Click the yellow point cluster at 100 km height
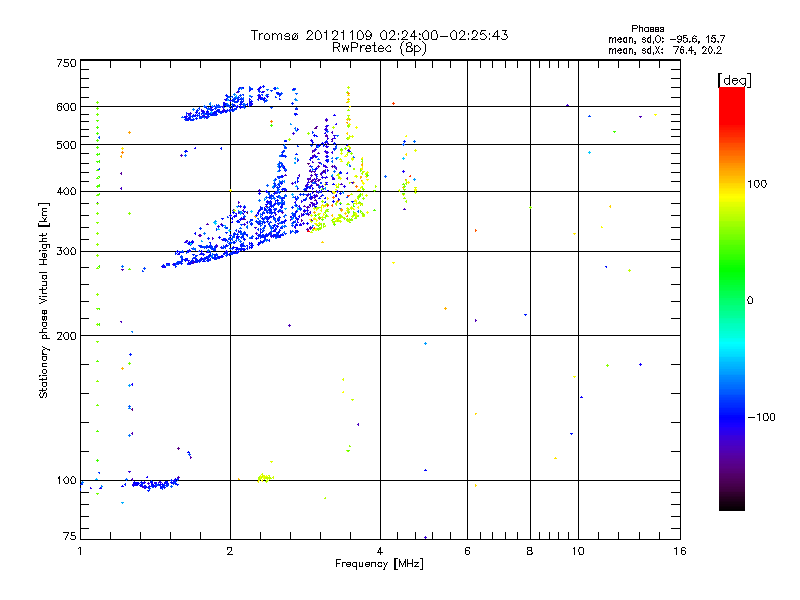This screenshot has width=800, height=600. pyautogui.click(x=264, y=478)
